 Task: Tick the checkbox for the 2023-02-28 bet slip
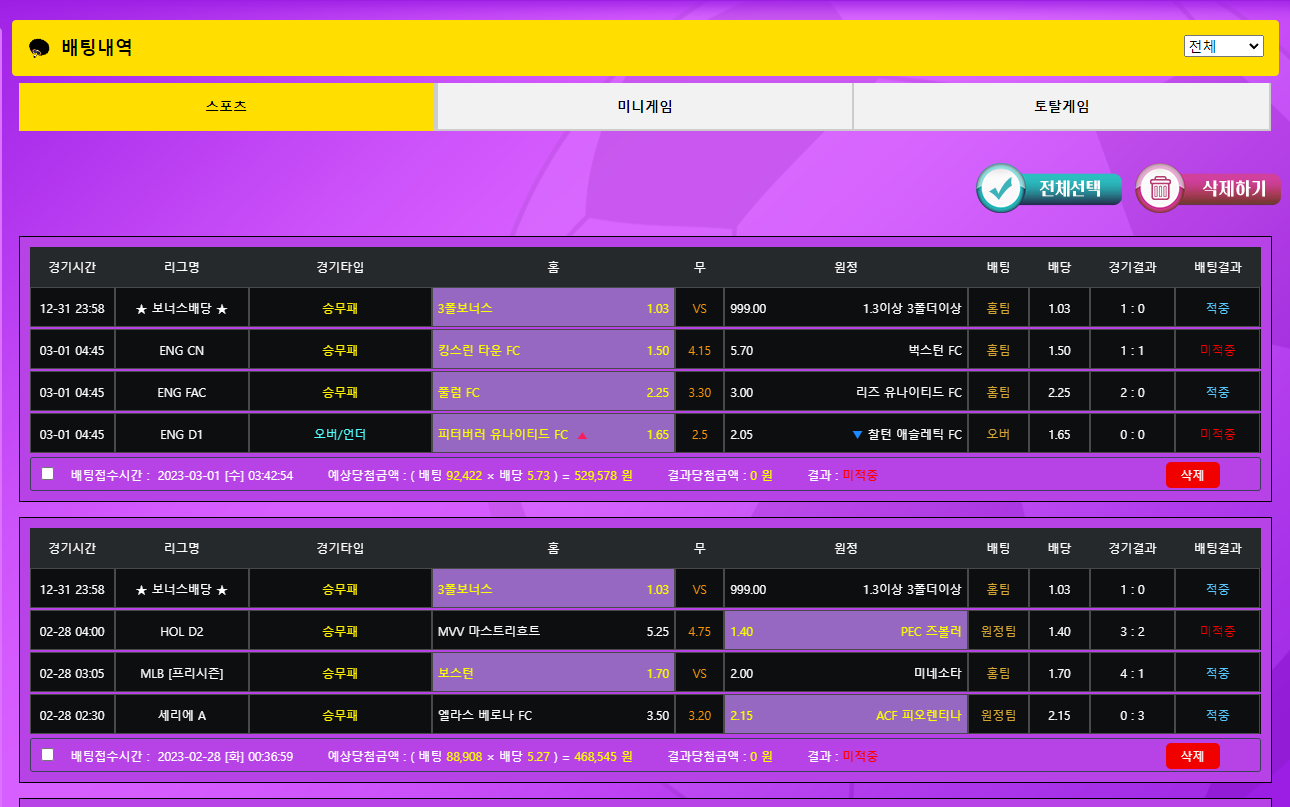point(48,755)
